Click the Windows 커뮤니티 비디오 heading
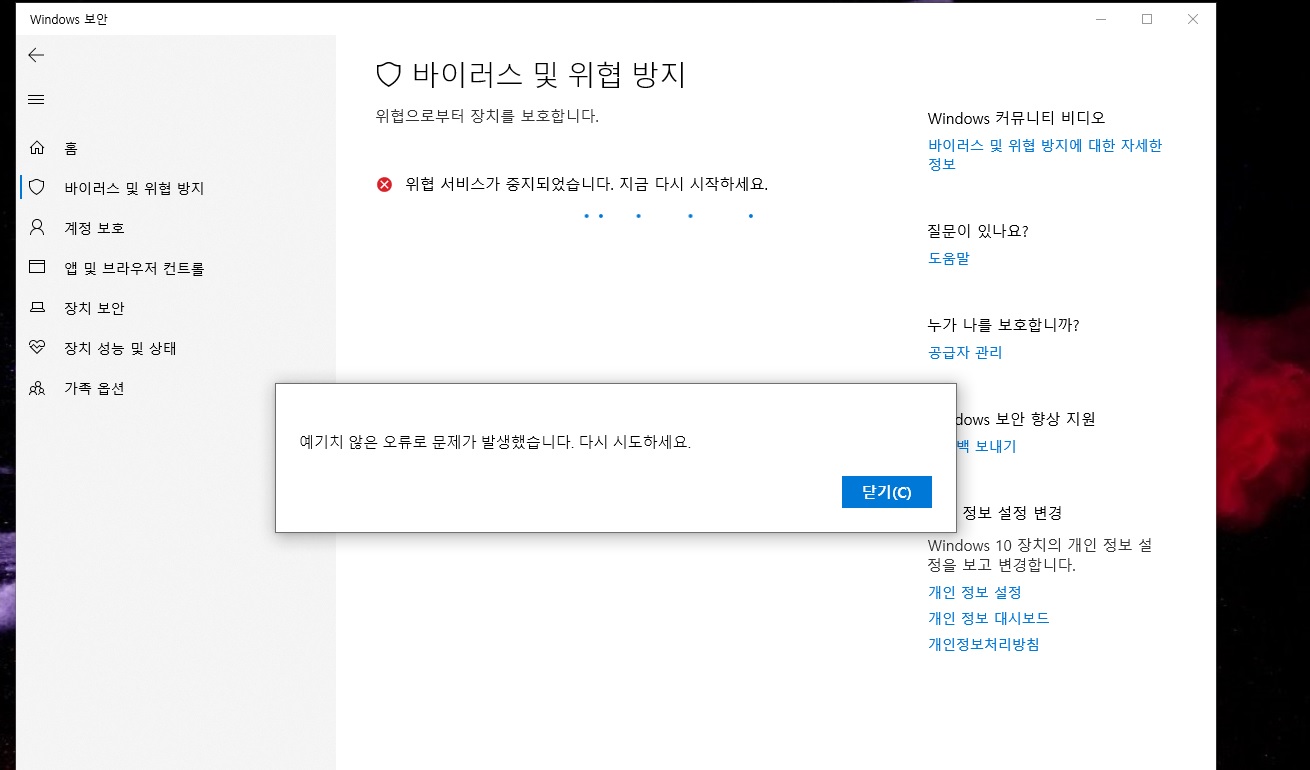The height and width of the screenshot is (770, 1310). pos(1016,118)
